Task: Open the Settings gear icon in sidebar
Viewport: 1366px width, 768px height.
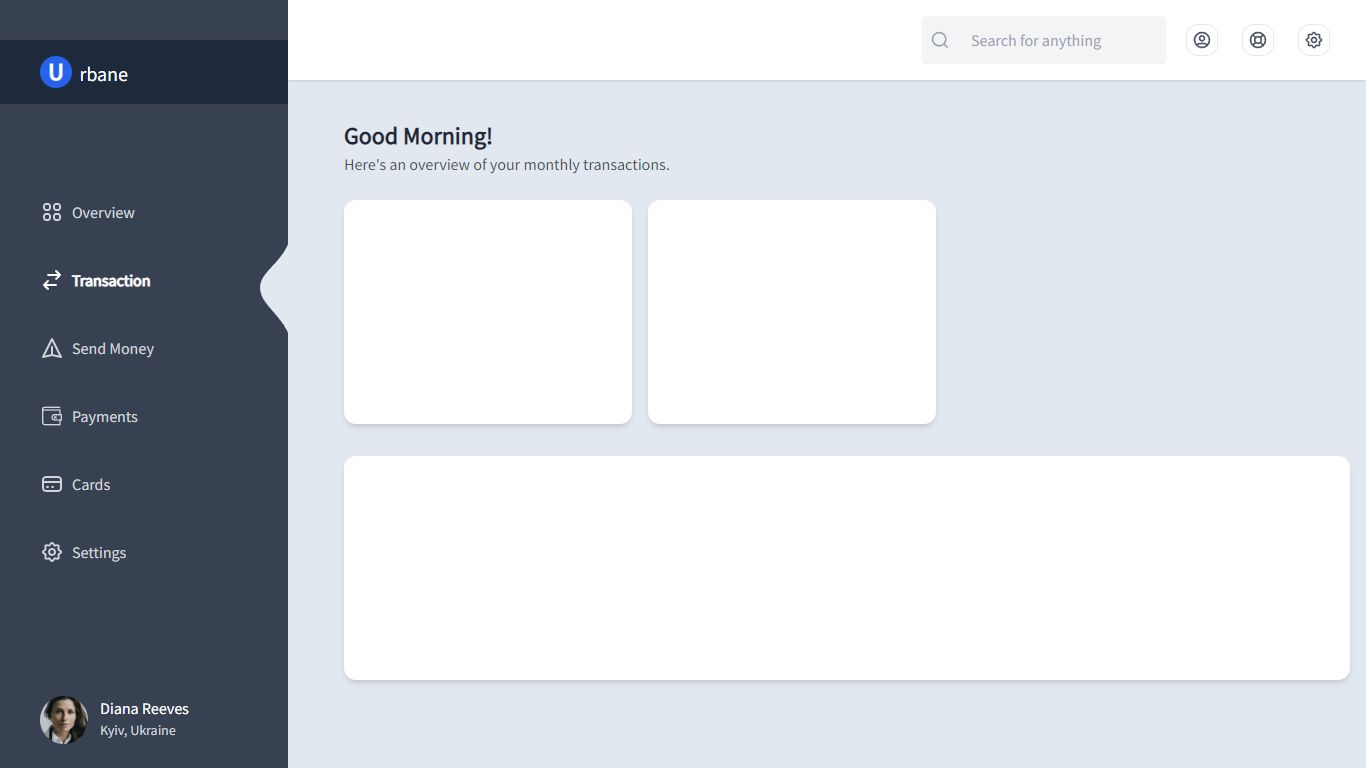Action: coord(51,552)
